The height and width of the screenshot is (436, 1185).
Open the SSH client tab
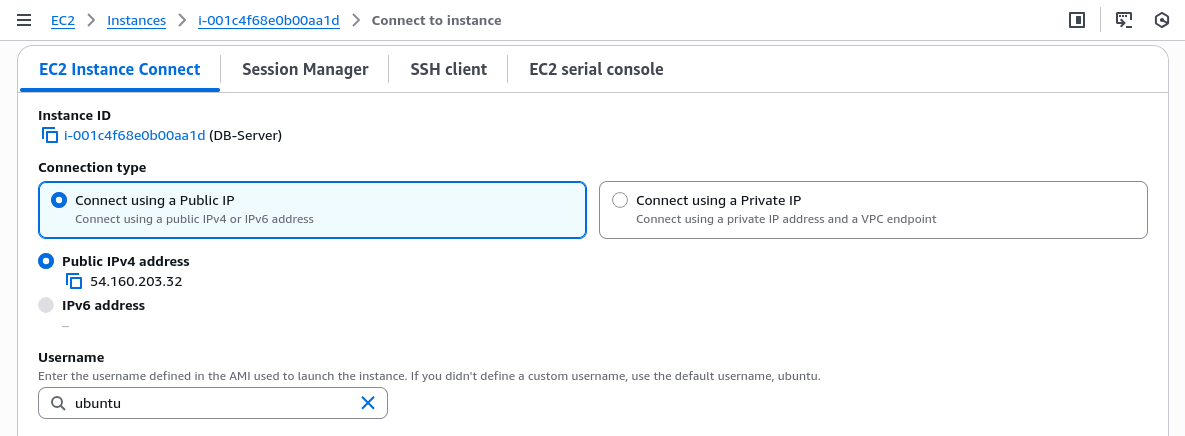(x=448, y=69)
